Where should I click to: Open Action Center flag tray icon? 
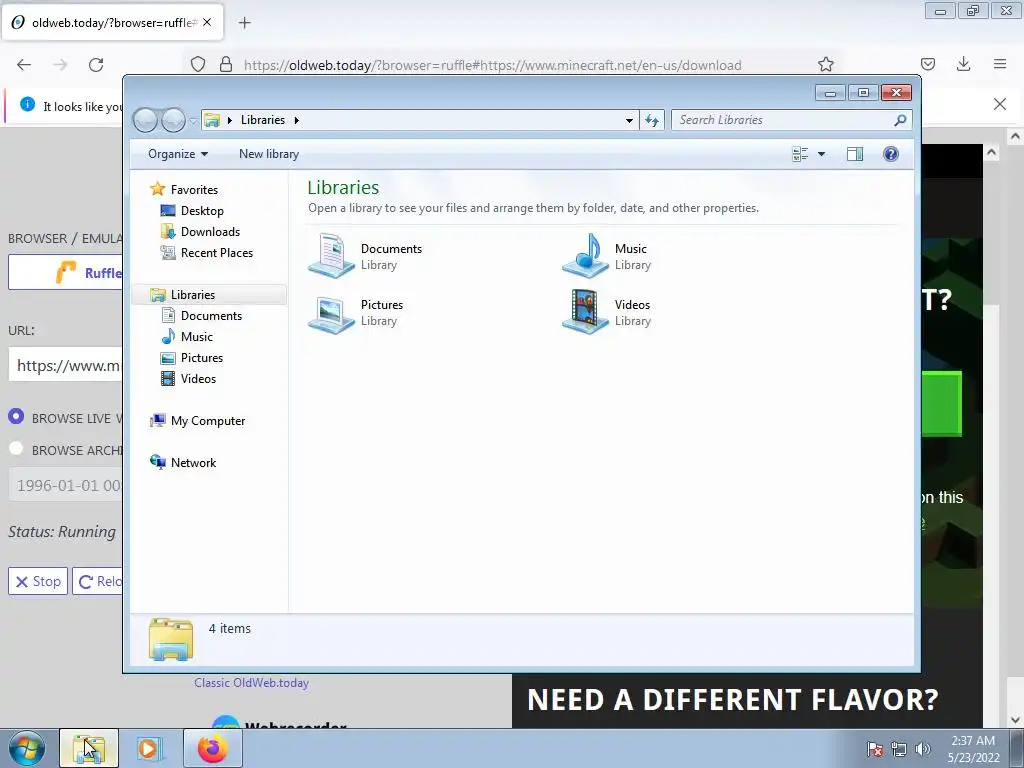(875, 749)
